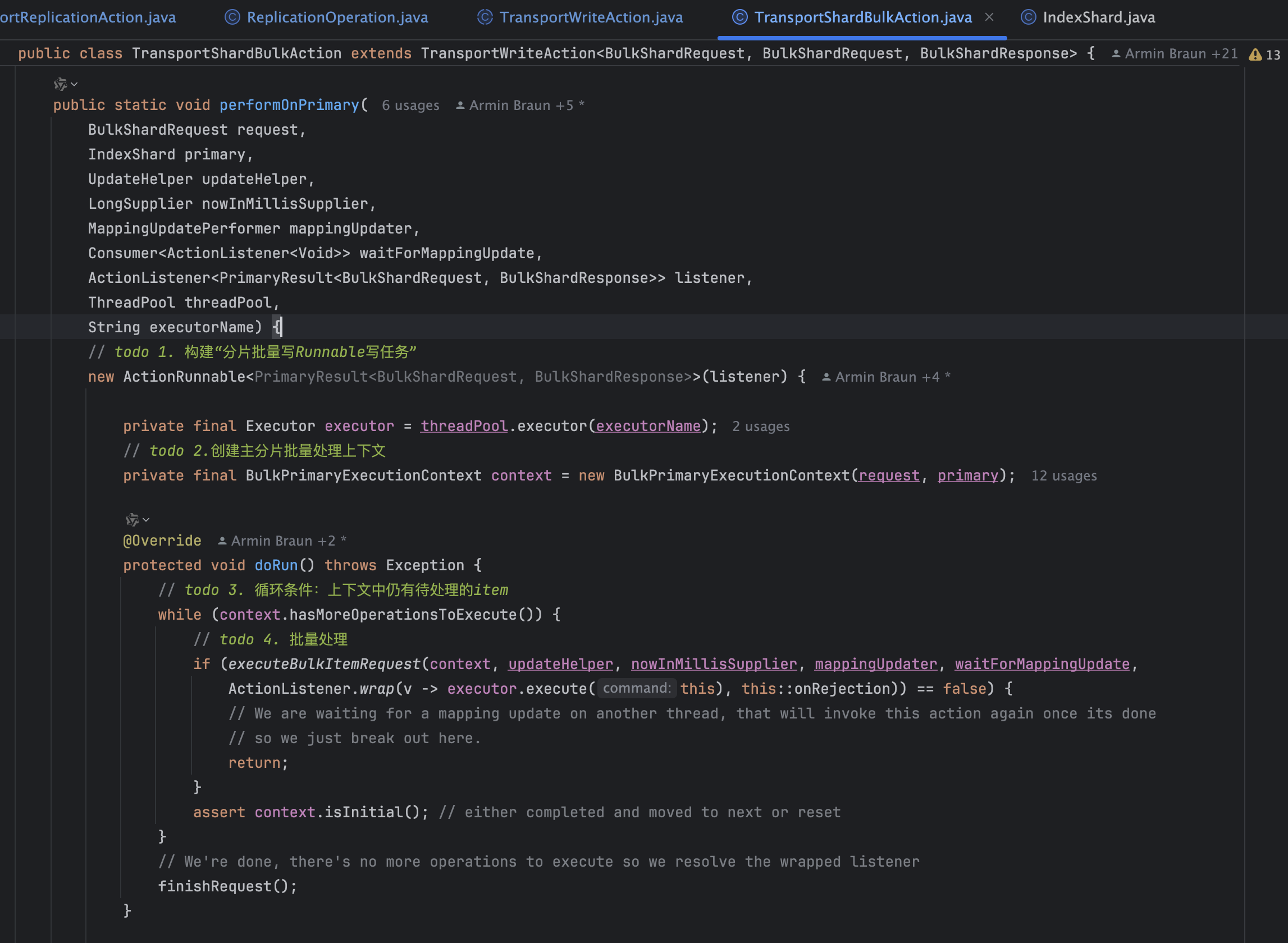Image resolution: width=1288 pixels, height=943 pixels.
Task: Click the TransportShardBulkAction class name in header
Action: [237, 54]
